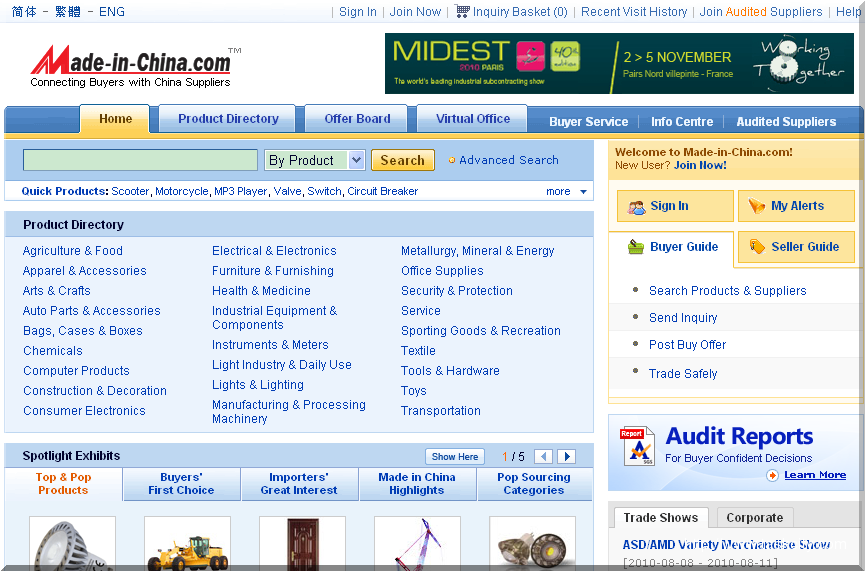Screen dimensions: 865x571
Task: Click the Learn More arrow icon
Action: (x=772, y=475)
